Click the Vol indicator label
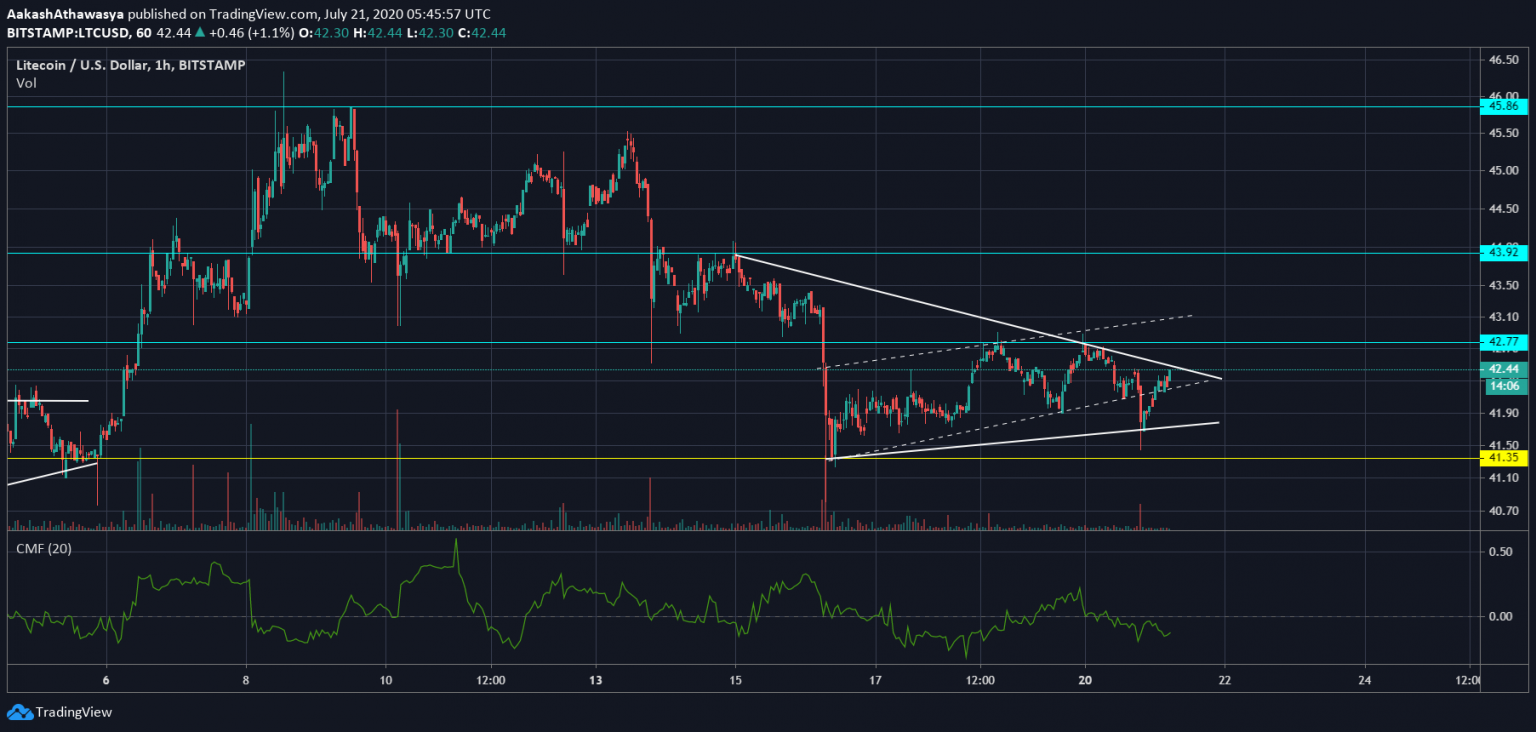 tap(26, 83)
